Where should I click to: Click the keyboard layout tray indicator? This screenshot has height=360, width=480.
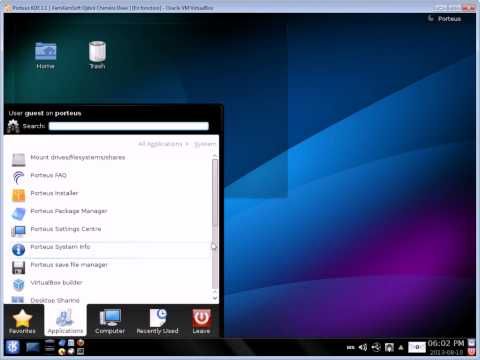[351, 348]
